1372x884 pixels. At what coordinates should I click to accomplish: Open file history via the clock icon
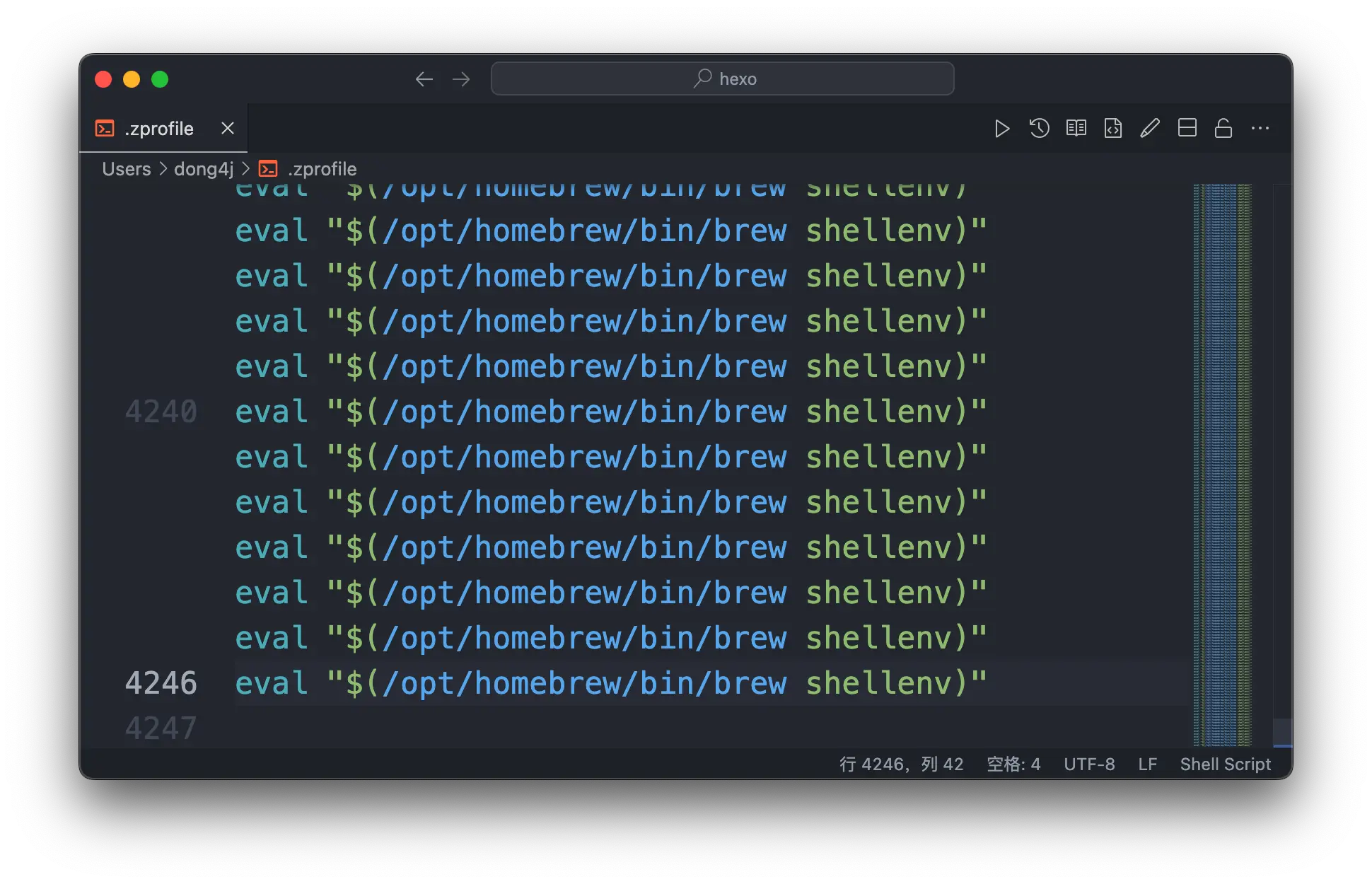(1039, 129)
